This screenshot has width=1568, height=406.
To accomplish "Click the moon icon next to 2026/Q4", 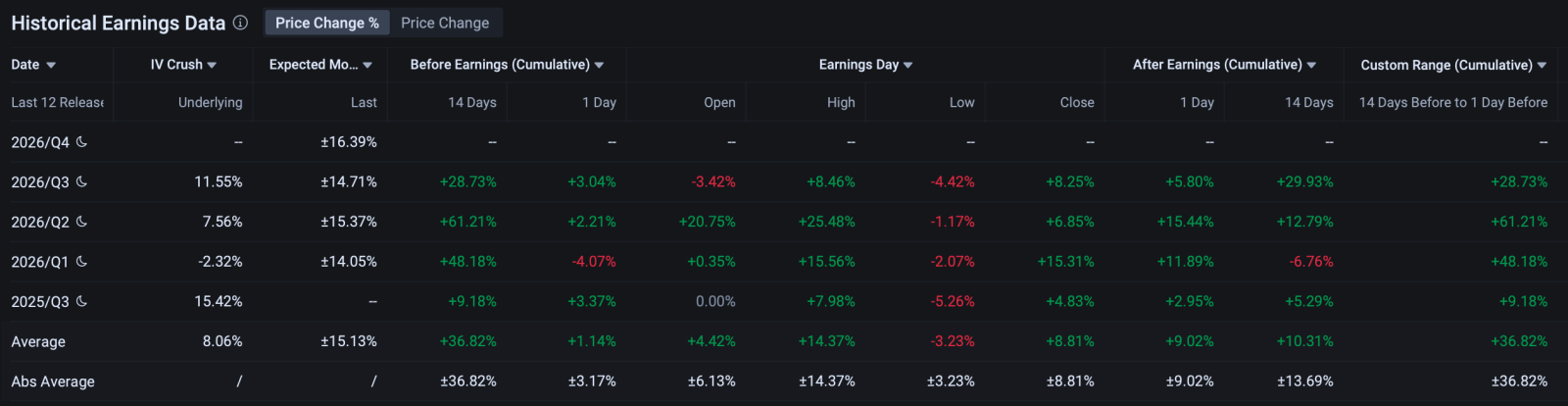I will 81,142.
